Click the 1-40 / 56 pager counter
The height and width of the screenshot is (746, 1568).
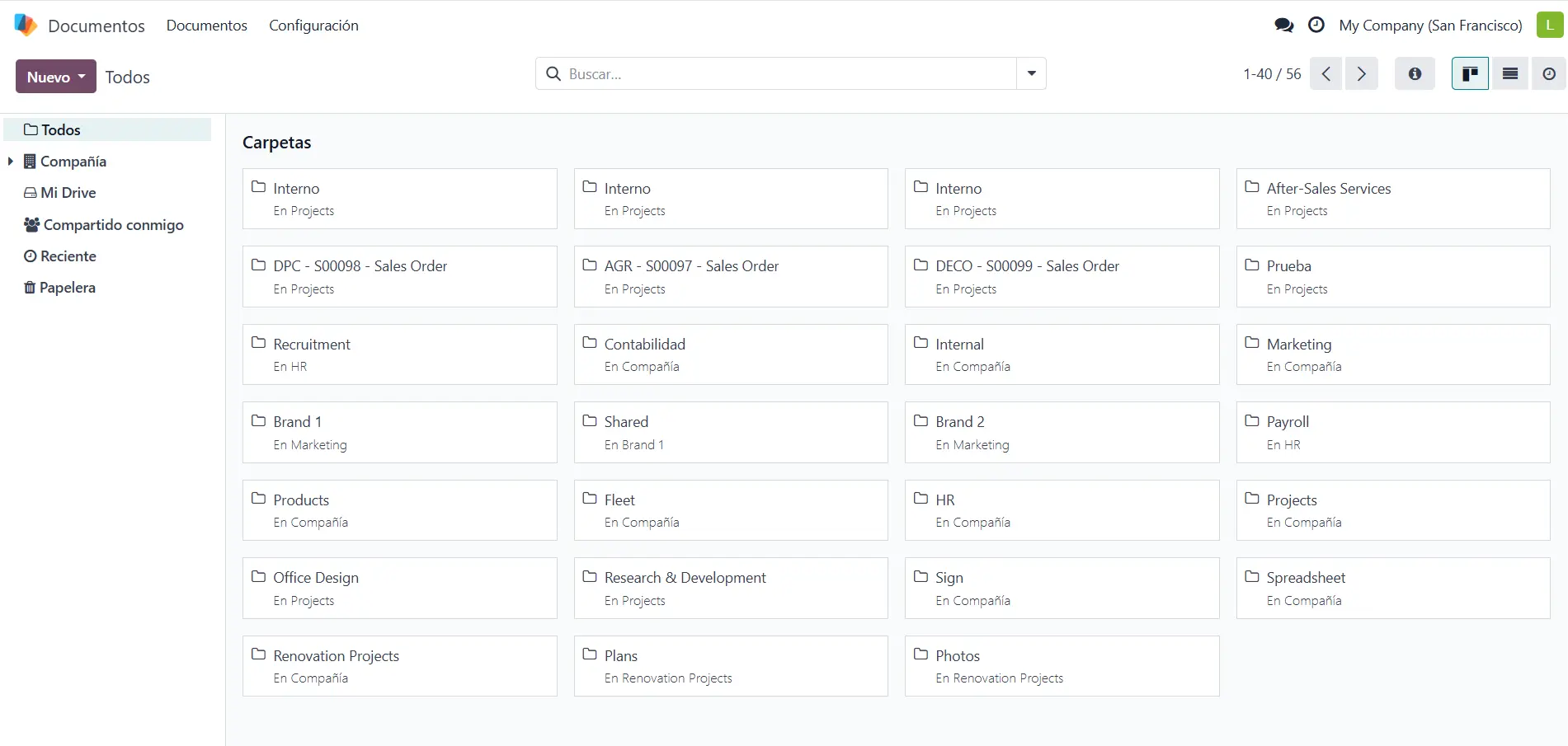click(1272, 74)
